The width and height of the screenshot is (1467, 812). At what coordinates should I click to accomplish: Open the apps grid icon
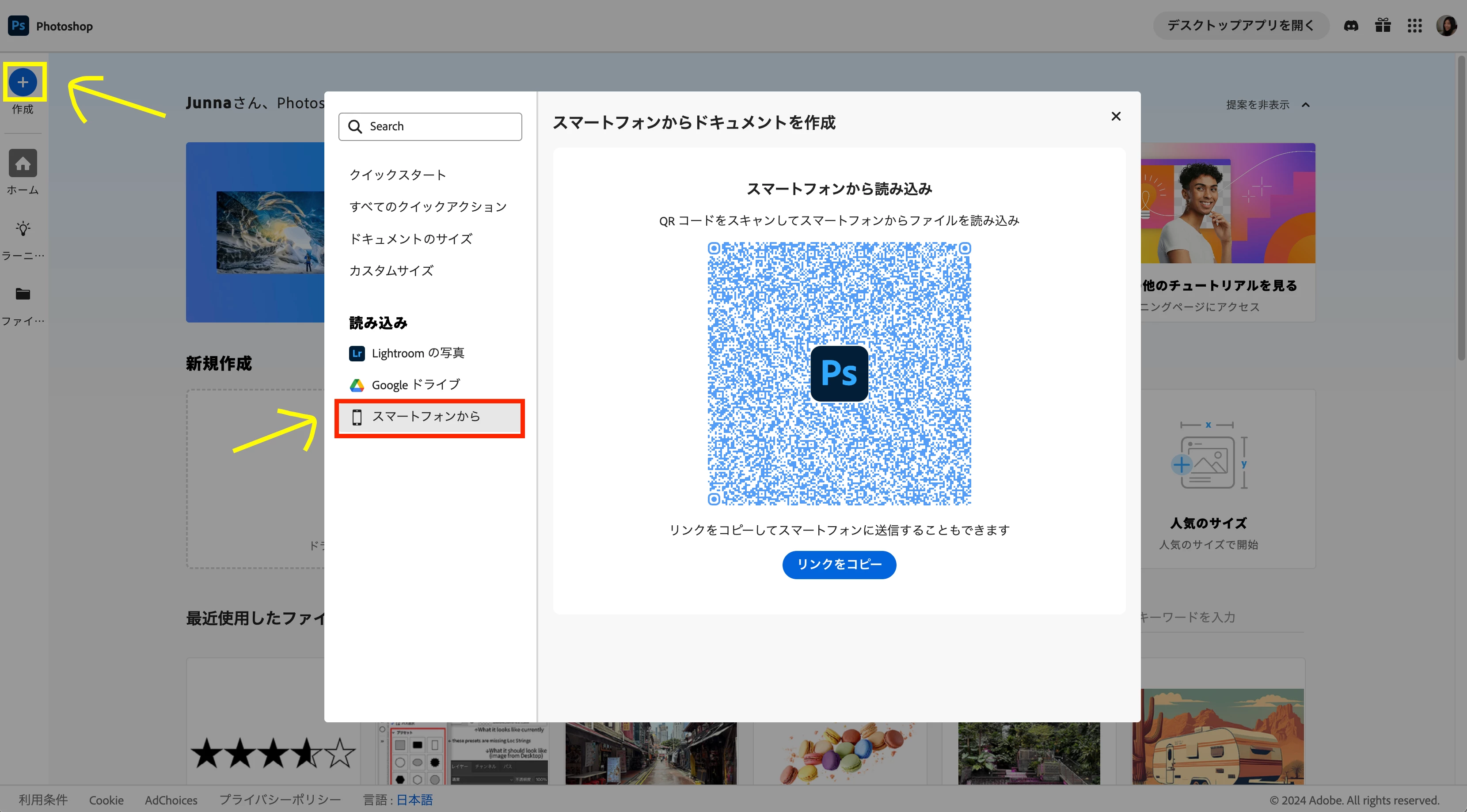coord(1414,26)
